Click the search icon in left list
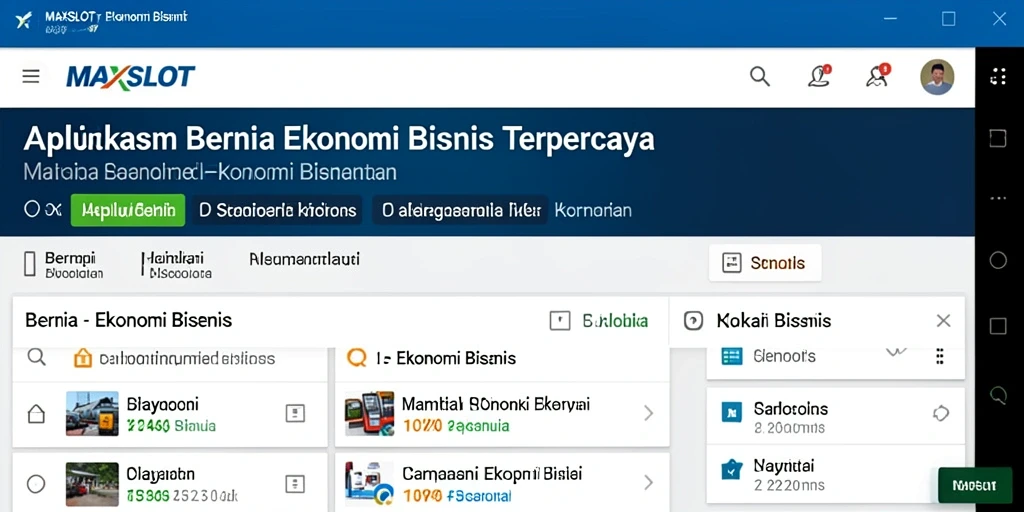Viewport: 1024px width, 512px height. [x=37, y=357]
